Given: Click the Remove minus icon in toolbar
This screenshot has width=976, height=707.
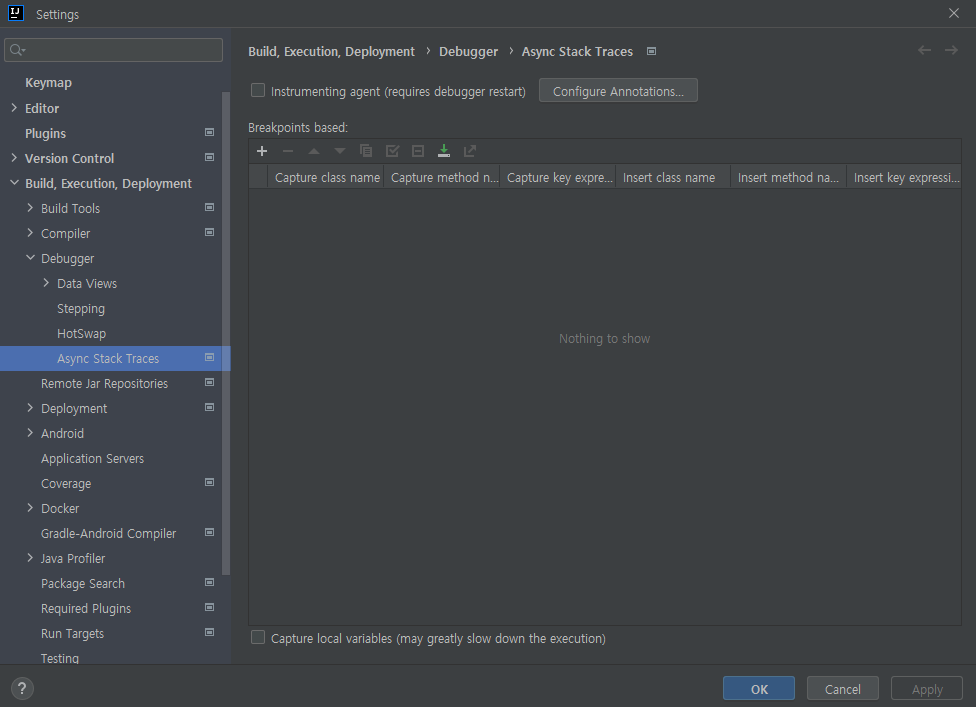Looking at the screenshot, I should 288,151.
